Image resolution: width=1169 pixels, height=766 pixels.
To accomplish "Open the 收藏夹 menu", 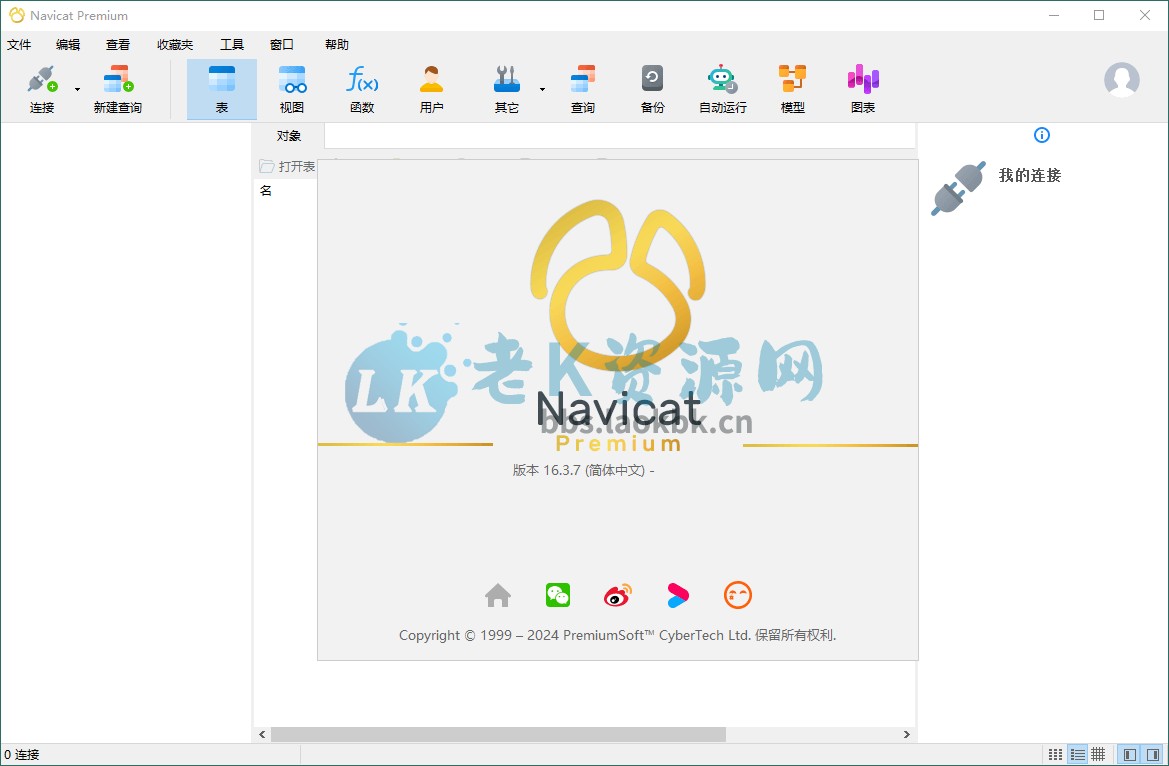I will [x=174, y=45].
